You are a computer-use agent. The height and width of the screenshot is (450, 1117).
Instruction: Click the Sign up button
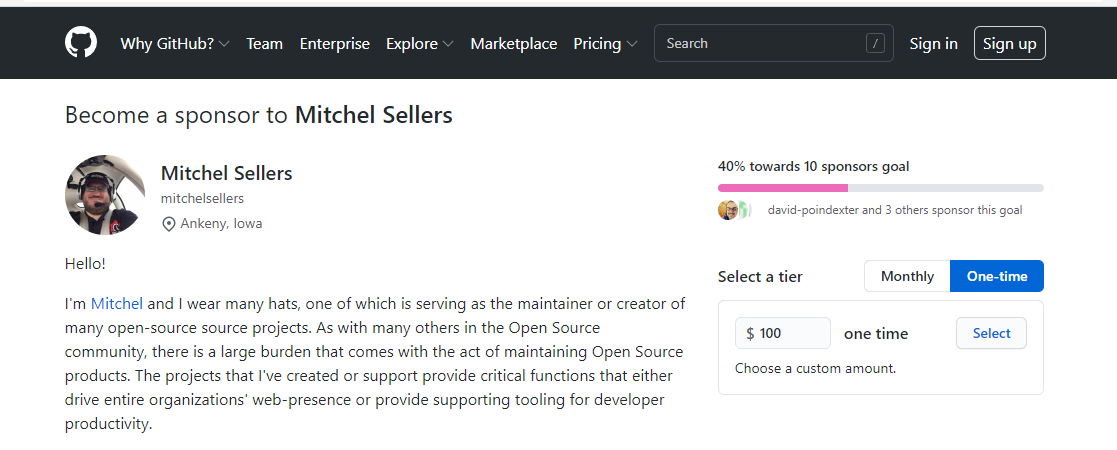point(1009,43)
